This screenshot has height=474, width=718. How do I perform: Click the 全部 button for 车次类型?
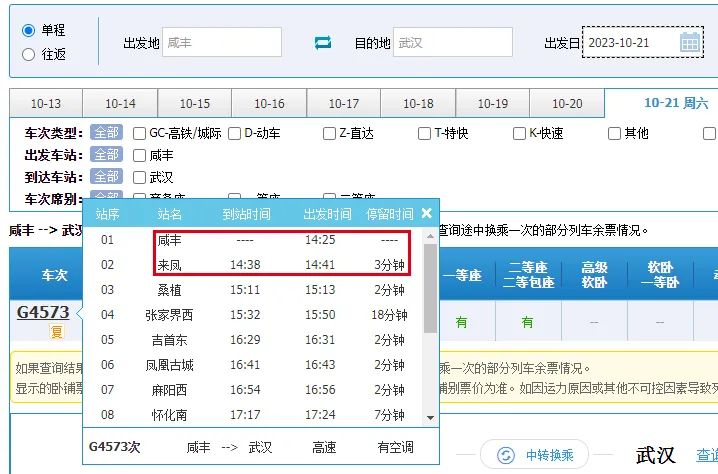106,133
